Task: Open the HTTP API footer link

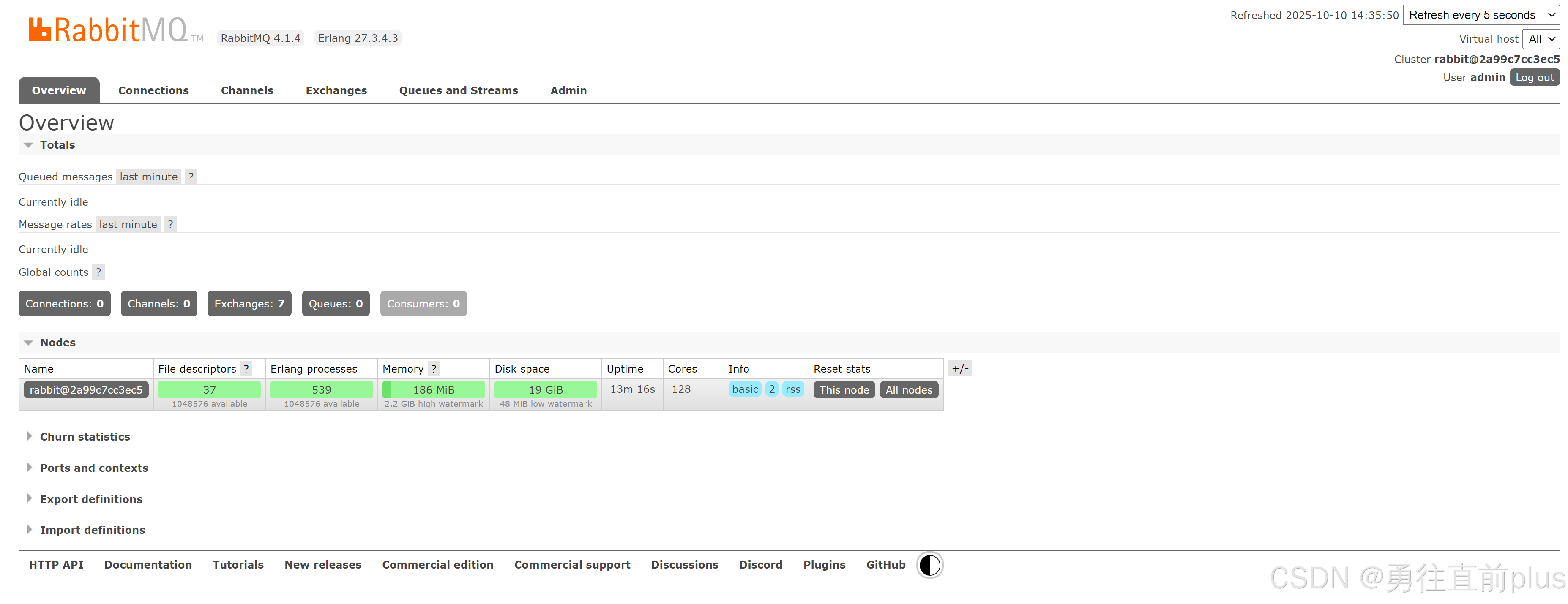Action: pyautogui.click(x=56, y=565)
